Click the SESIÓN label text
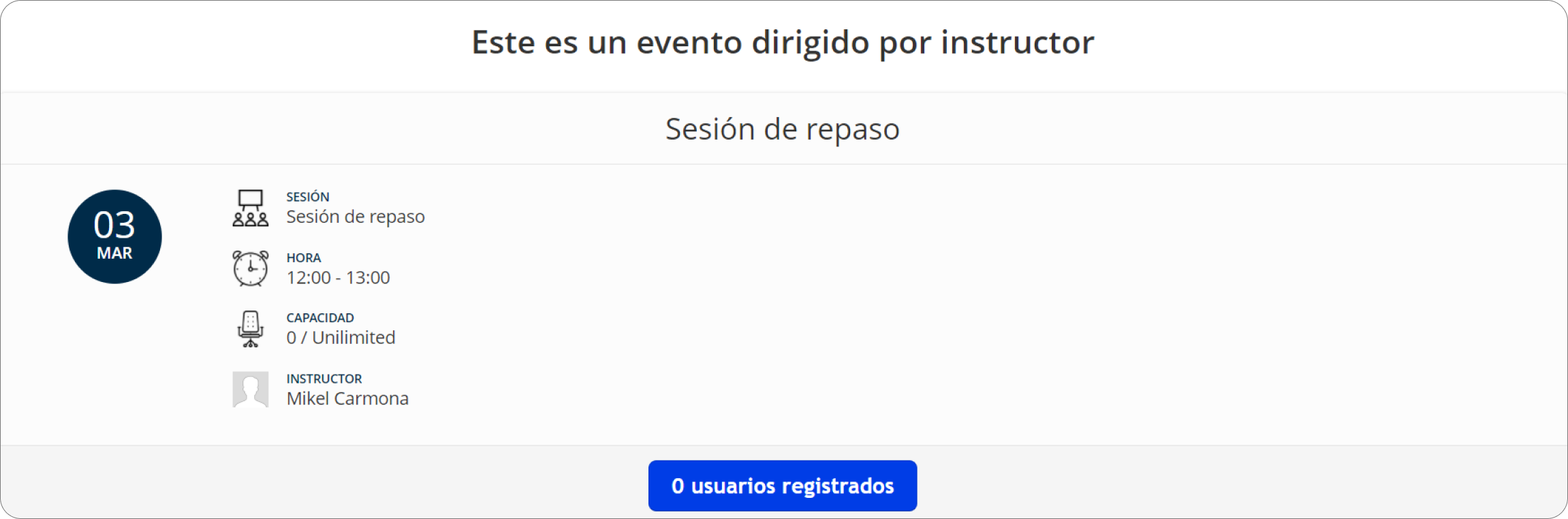1568x519 pixels. pyautogui.click(x=308, y=197)
